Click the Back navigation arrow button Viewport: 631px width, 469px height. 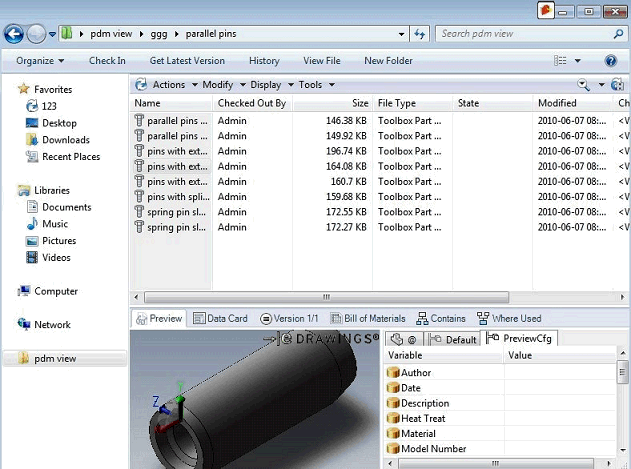[x=14, y=34]
